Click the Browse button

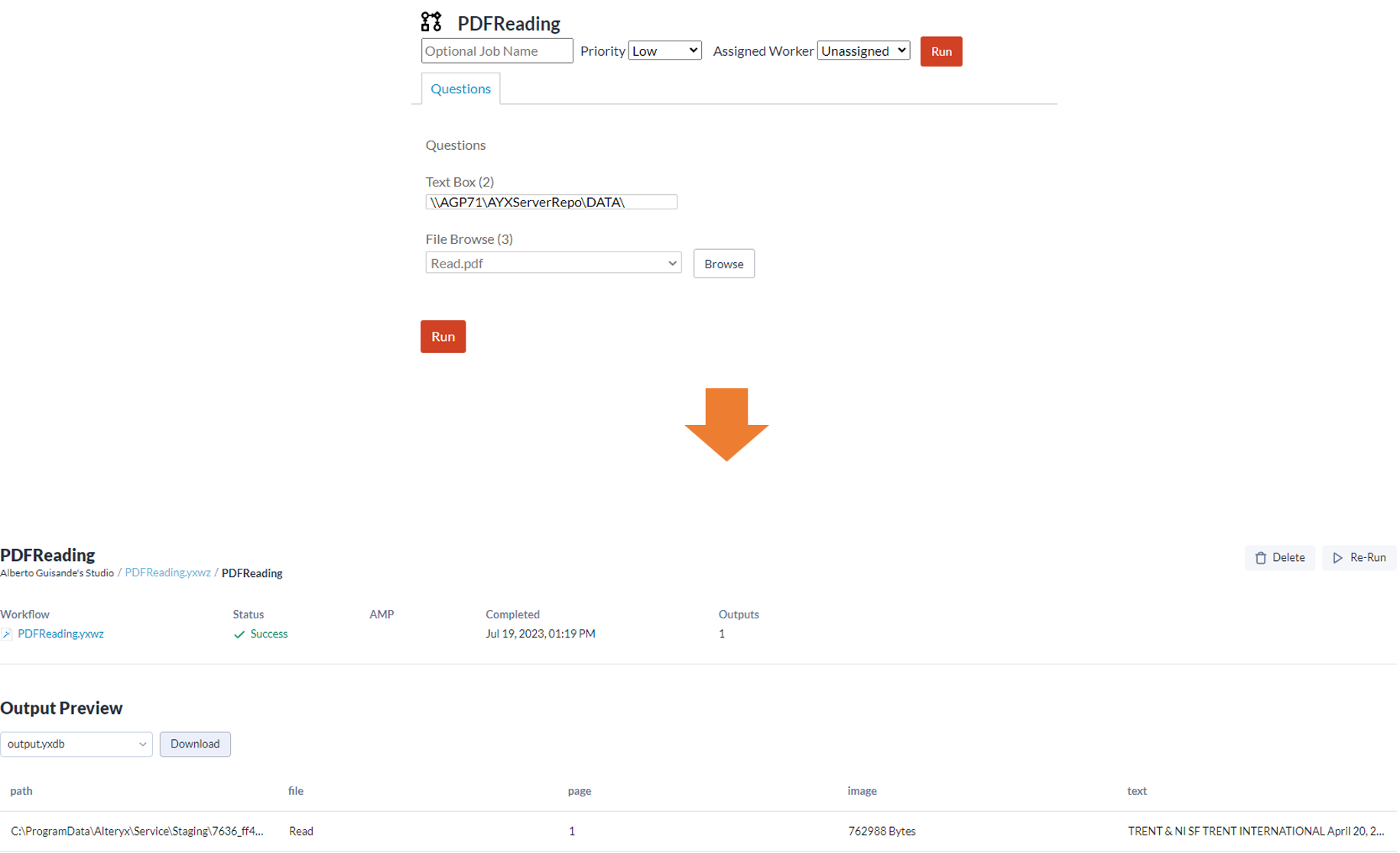[x=723, y=264]
